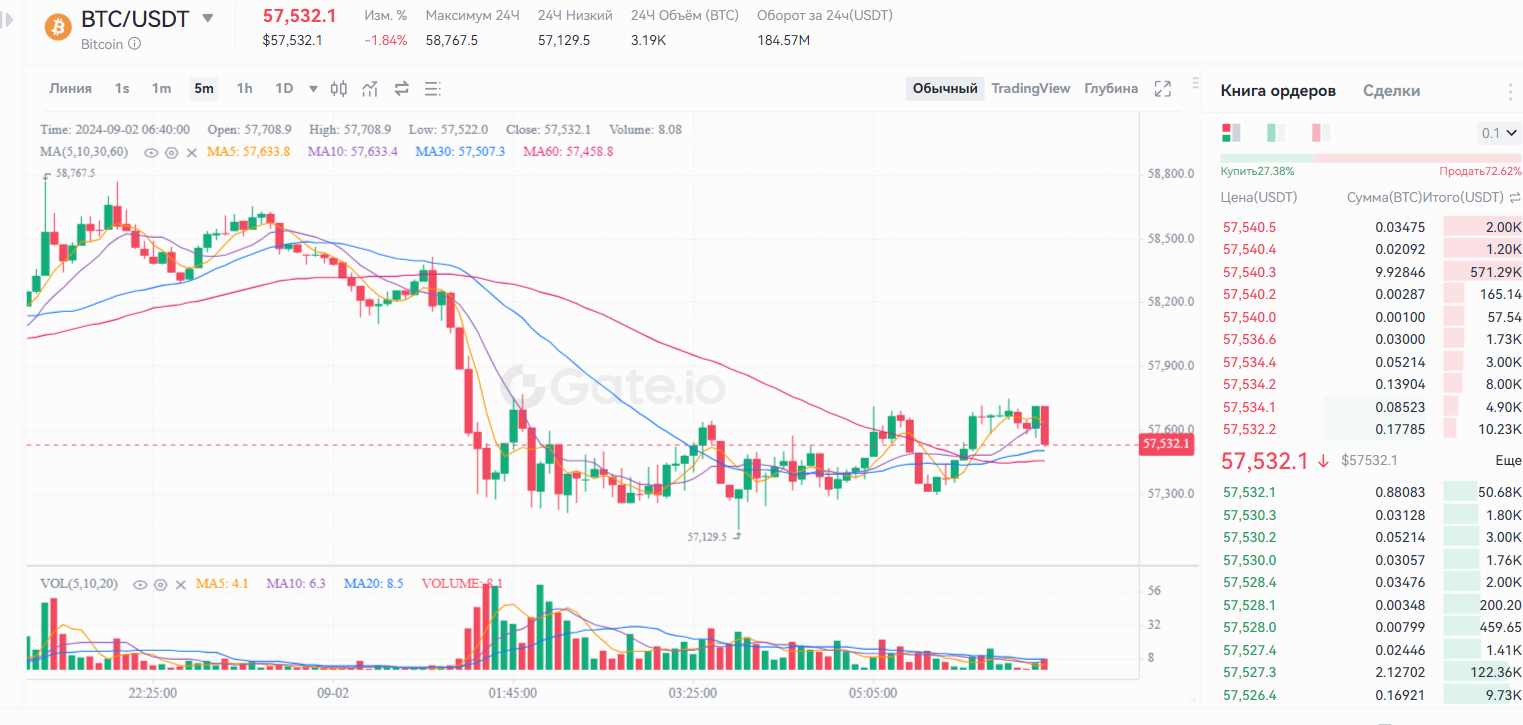Expand the BTC/USDT pair selector arrow
The height and width of the screenshot is (725, 1523).
(208, 18)
